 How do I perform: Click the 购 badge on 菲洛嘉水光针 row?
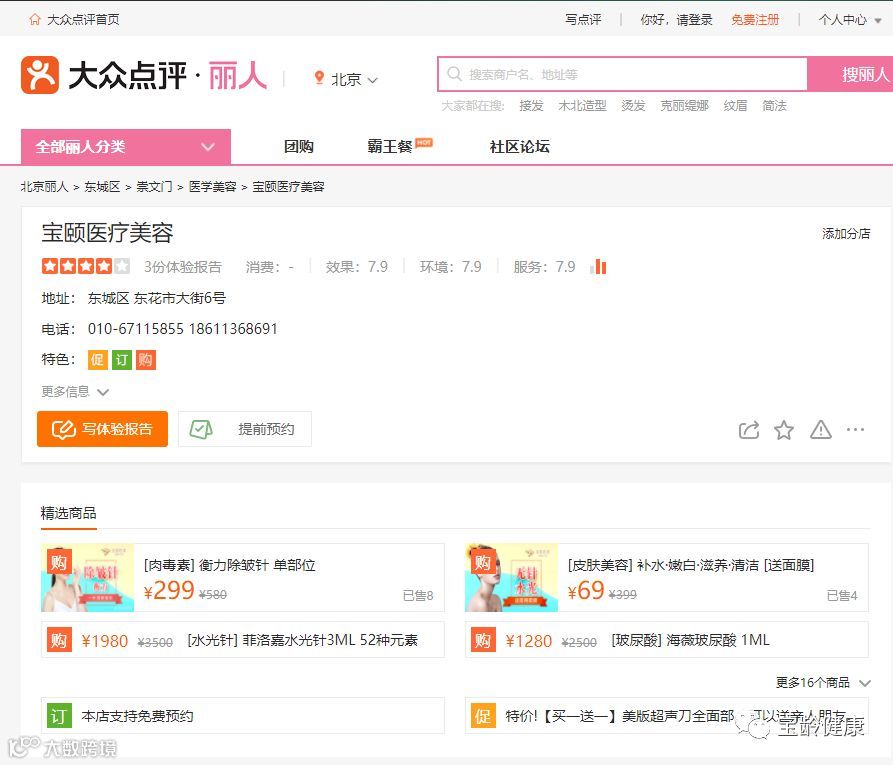click(59, 640)
